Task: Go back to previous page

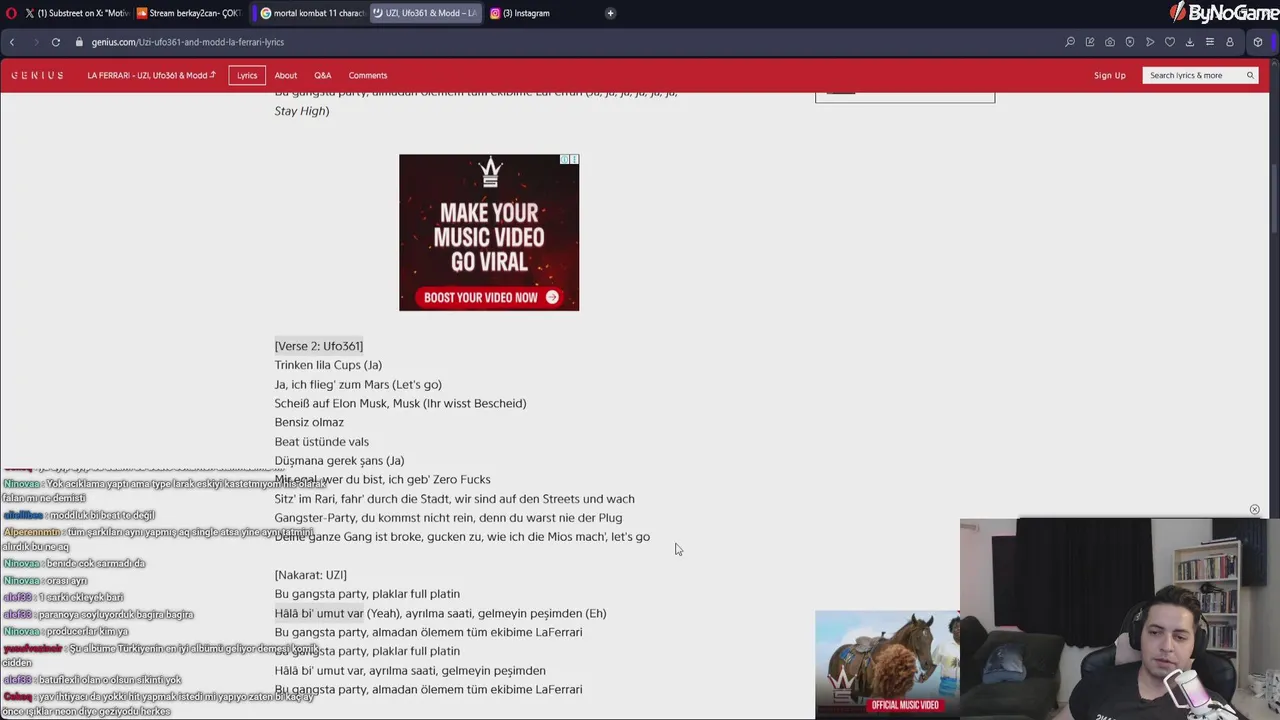Action: click(x=12, y=42)
